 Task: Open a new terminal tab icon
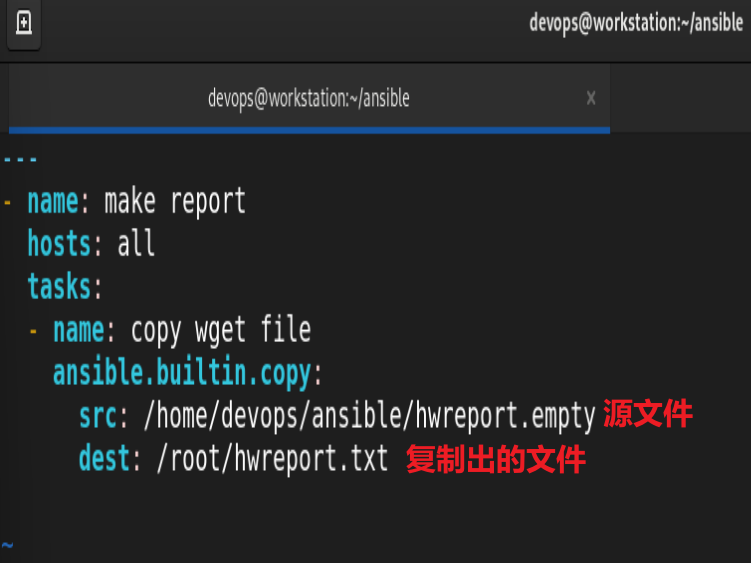coord(23,23)
